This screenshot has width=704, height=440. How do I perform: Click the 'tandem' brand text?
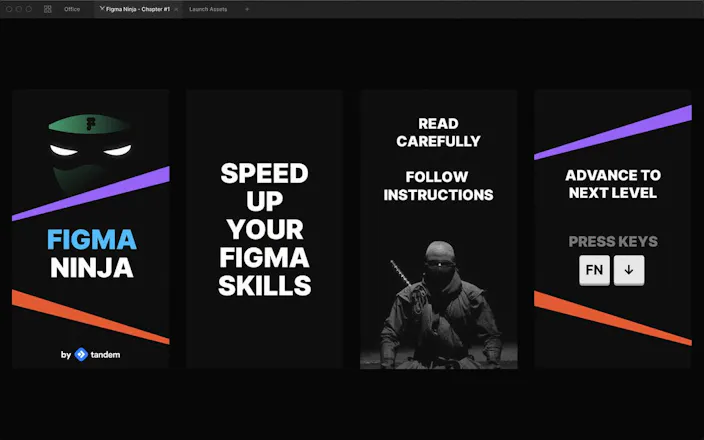(x=105, y=354)
